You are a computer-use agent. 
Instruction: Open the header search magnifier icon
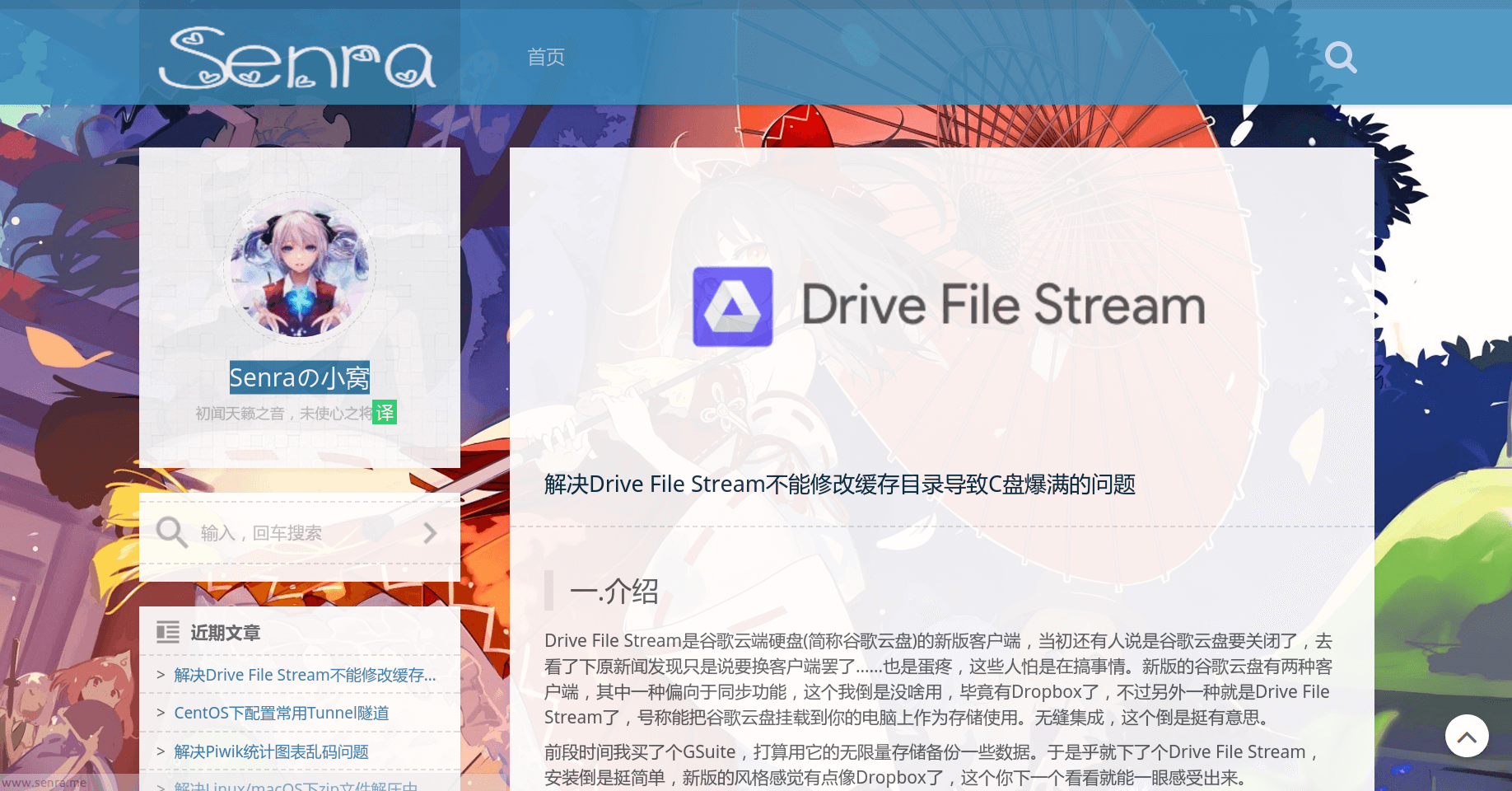pyautogui.click(x=1341, y=57)
